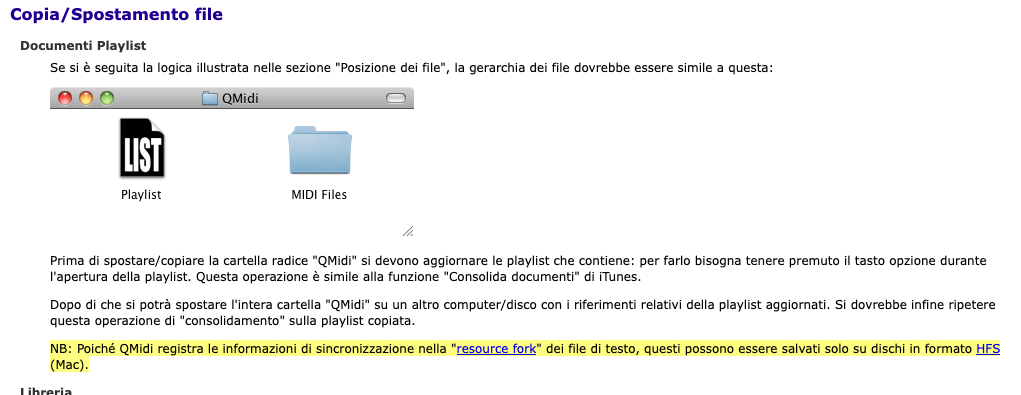The width and height of the screenshot is (1021, 395).
Task: Click the red close button of QMidi window
Action: pyautogui.click(x=65, y=98)
